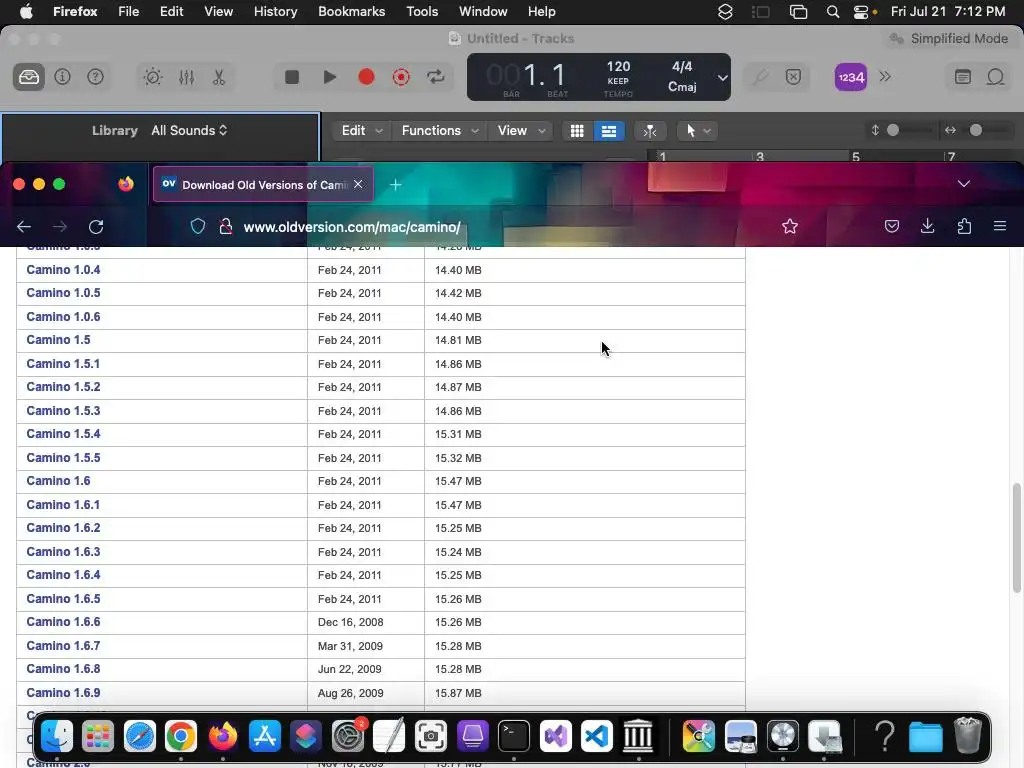The height and width of the screenshot is (768, 1024).
Task: Click the Firefox back arrow
Action: 24,227
